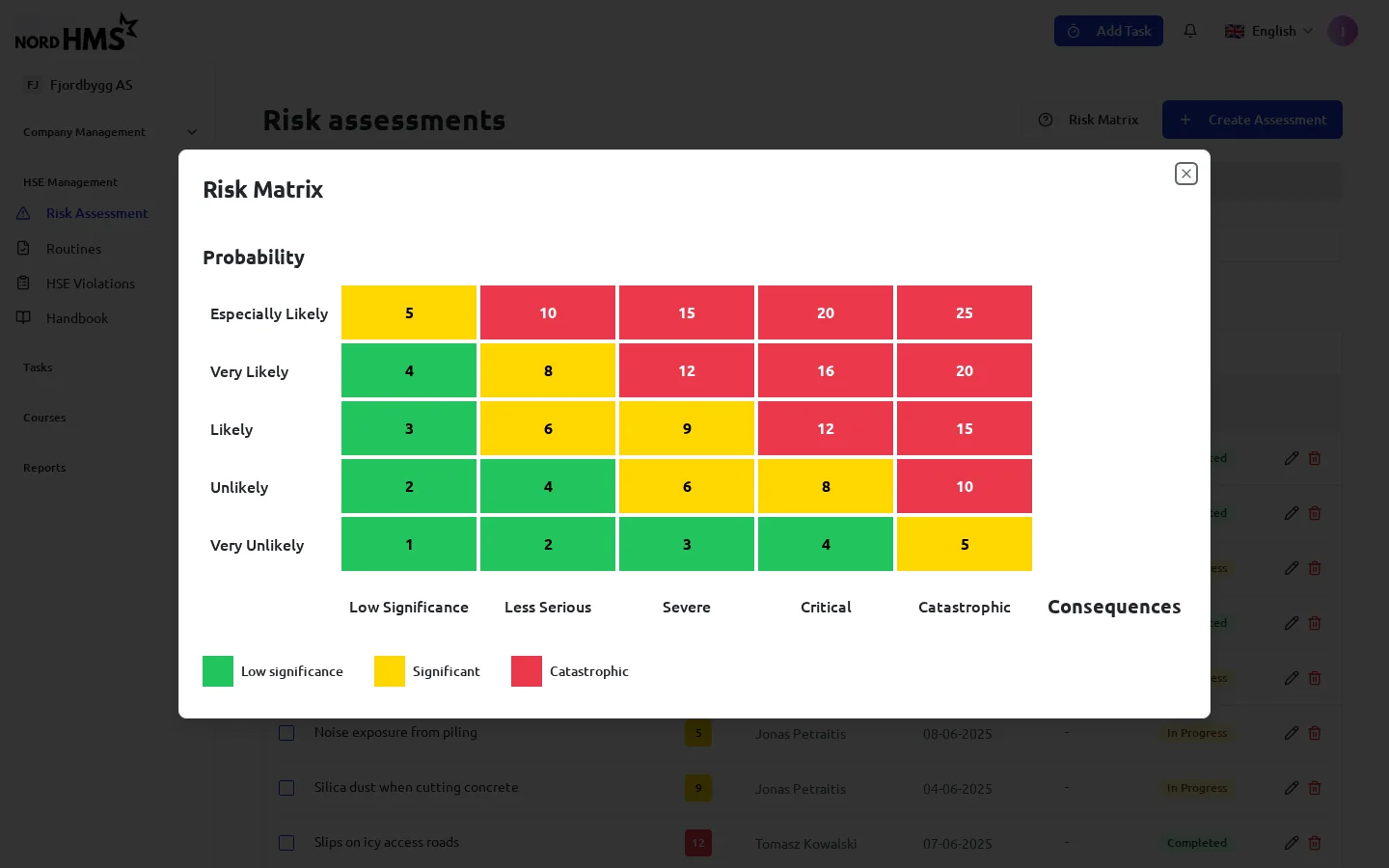1389x868 pixels.
Task: Open the Courses sidebar section
Action: pyautogui.click(x=44, y=418)
